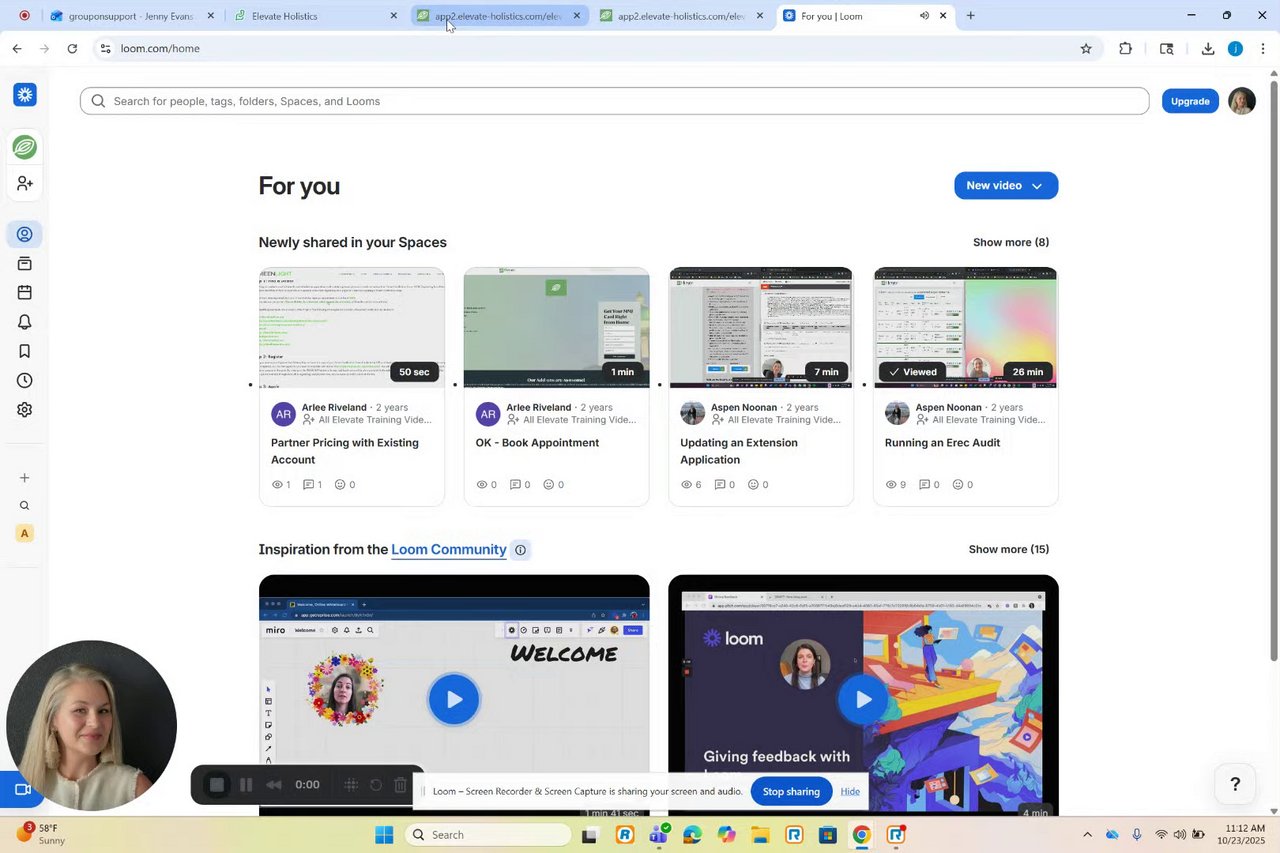Screen dimensions: 1280x853
Task: Click the Windows taskbar Search box
Action: 489,835
